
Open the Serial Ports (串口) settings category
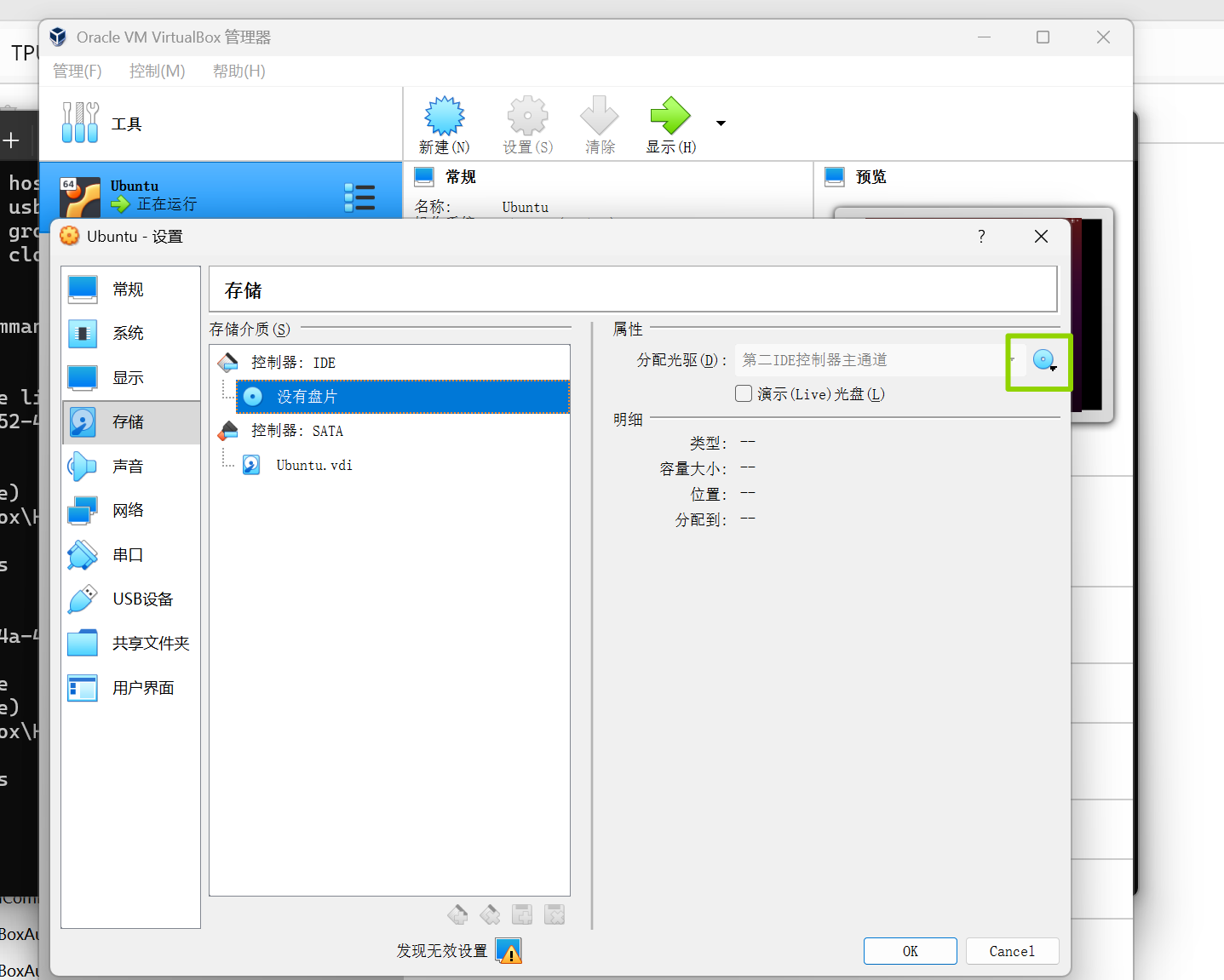(131, 555)
